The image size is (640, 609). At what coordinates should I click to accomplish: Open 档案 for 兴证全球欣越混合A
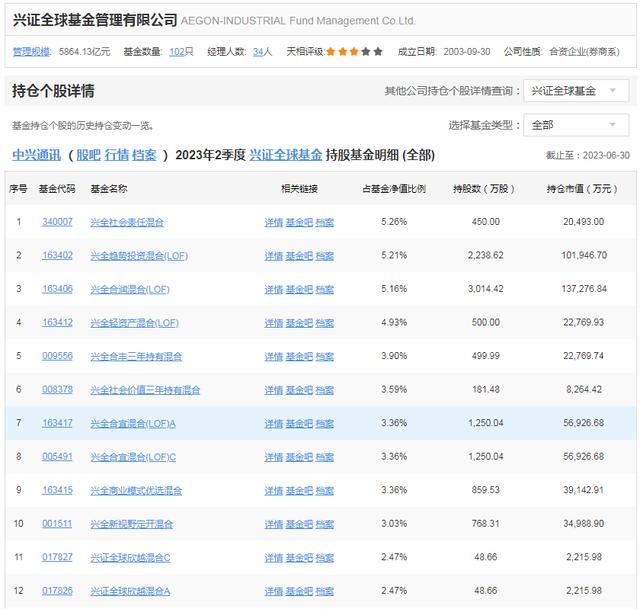click(x=325, y=591)
